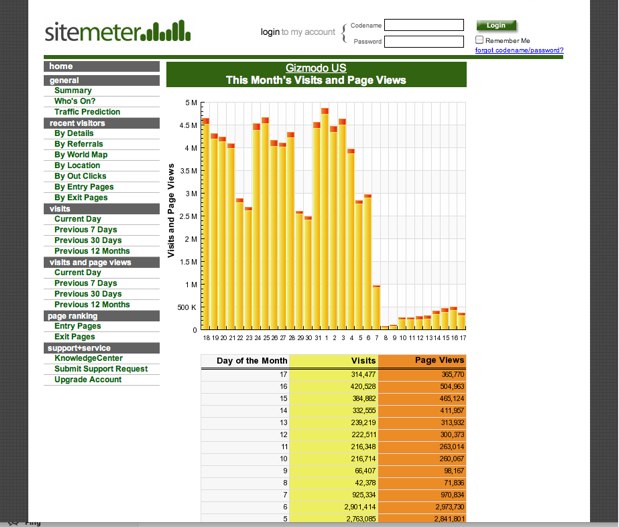Open Previous 30 Days under visits and page views
The width and height of the screenshot is (619, 527).
coord(88,294)
